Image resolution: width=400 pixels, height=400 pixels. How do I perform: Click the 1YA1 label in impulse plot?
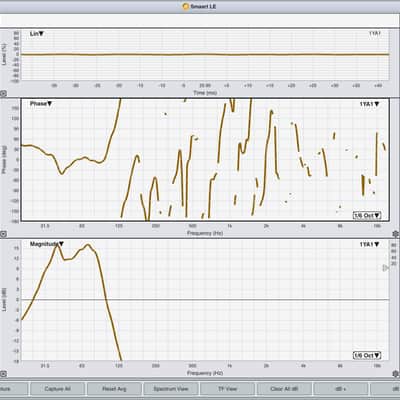(374, 33)
